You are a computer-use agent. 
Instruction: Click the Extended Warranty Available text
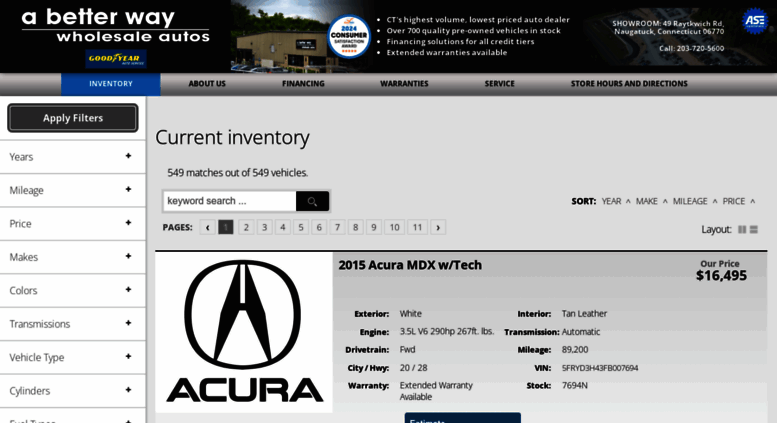[436, 391]
